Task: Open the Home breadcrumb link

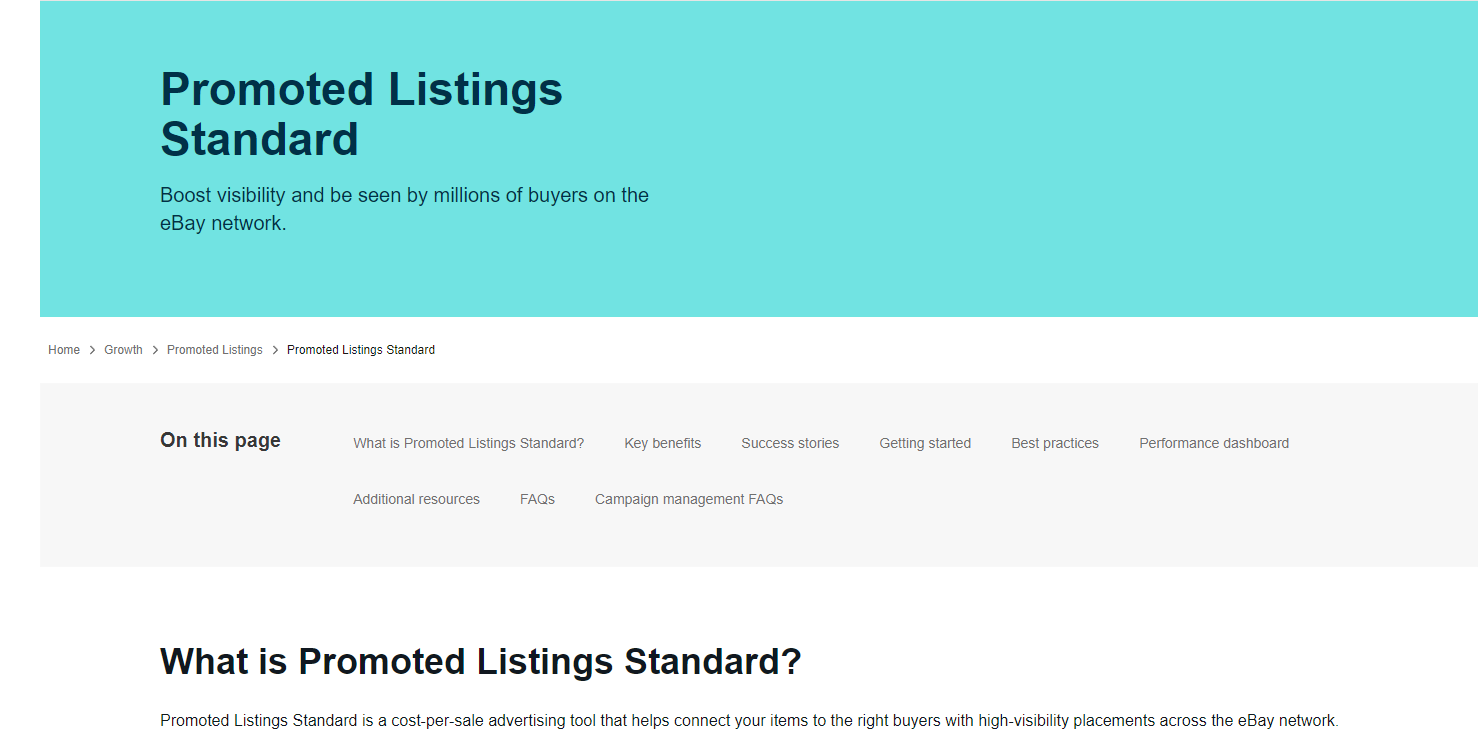Action: tap(63, 349)
